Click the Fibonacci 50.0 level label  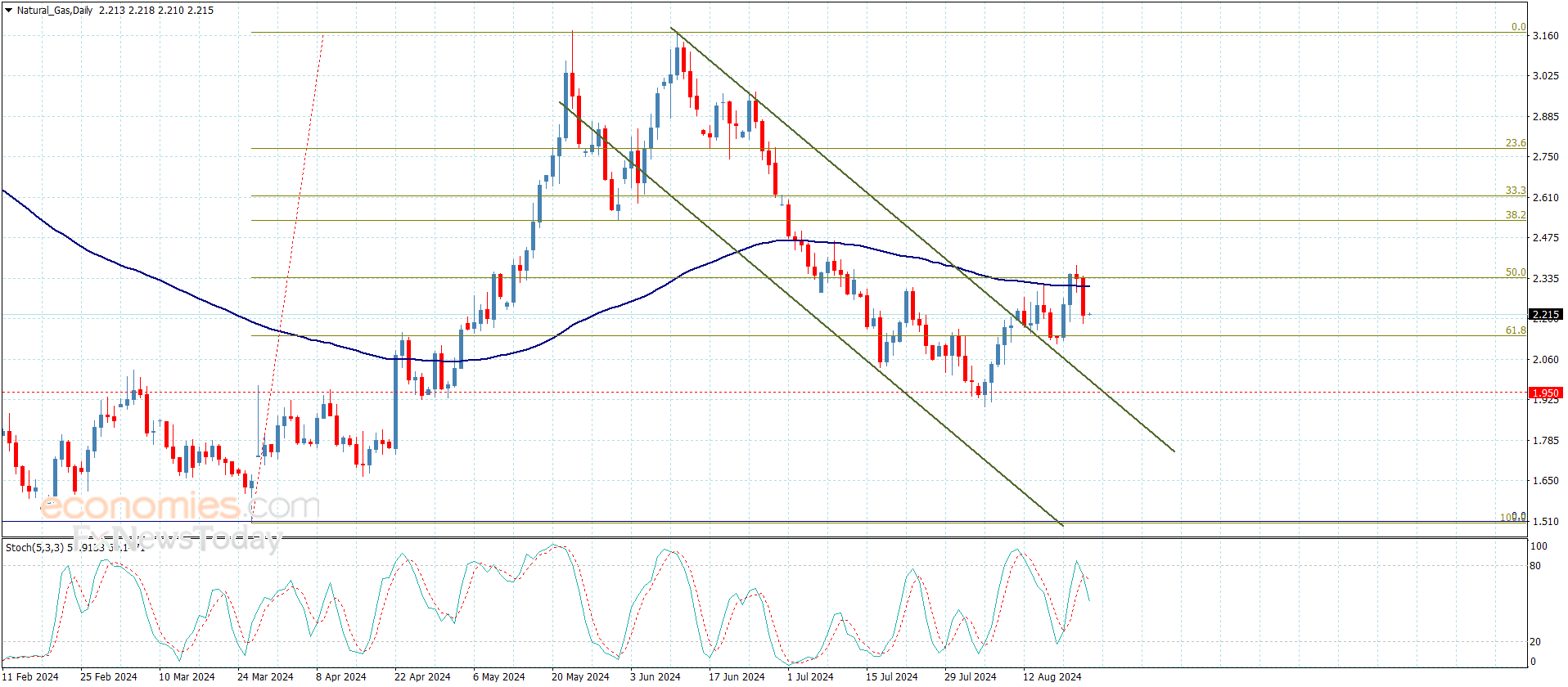[x=1516, y=272]
